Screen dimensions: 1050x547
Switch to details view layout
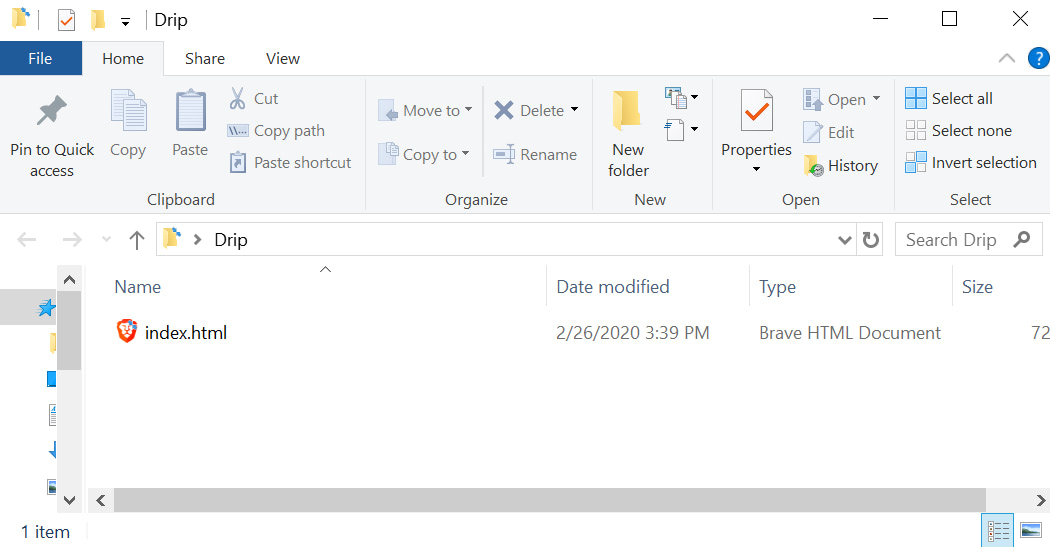[x=998, y=531]
